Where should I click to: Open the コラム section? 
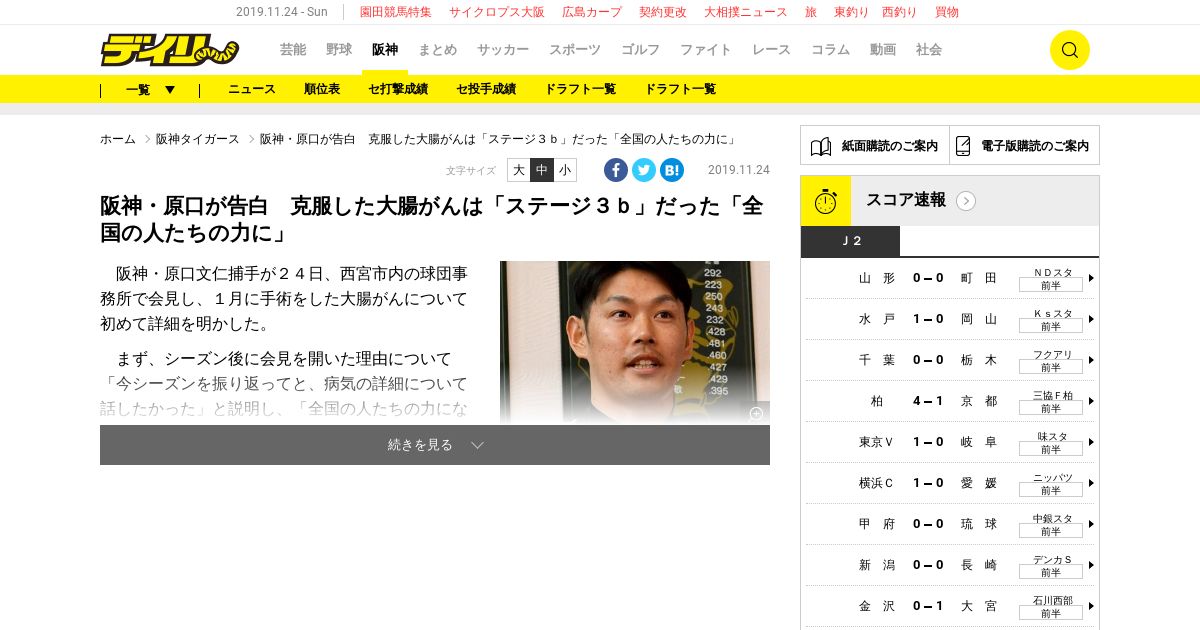[830, 49]
